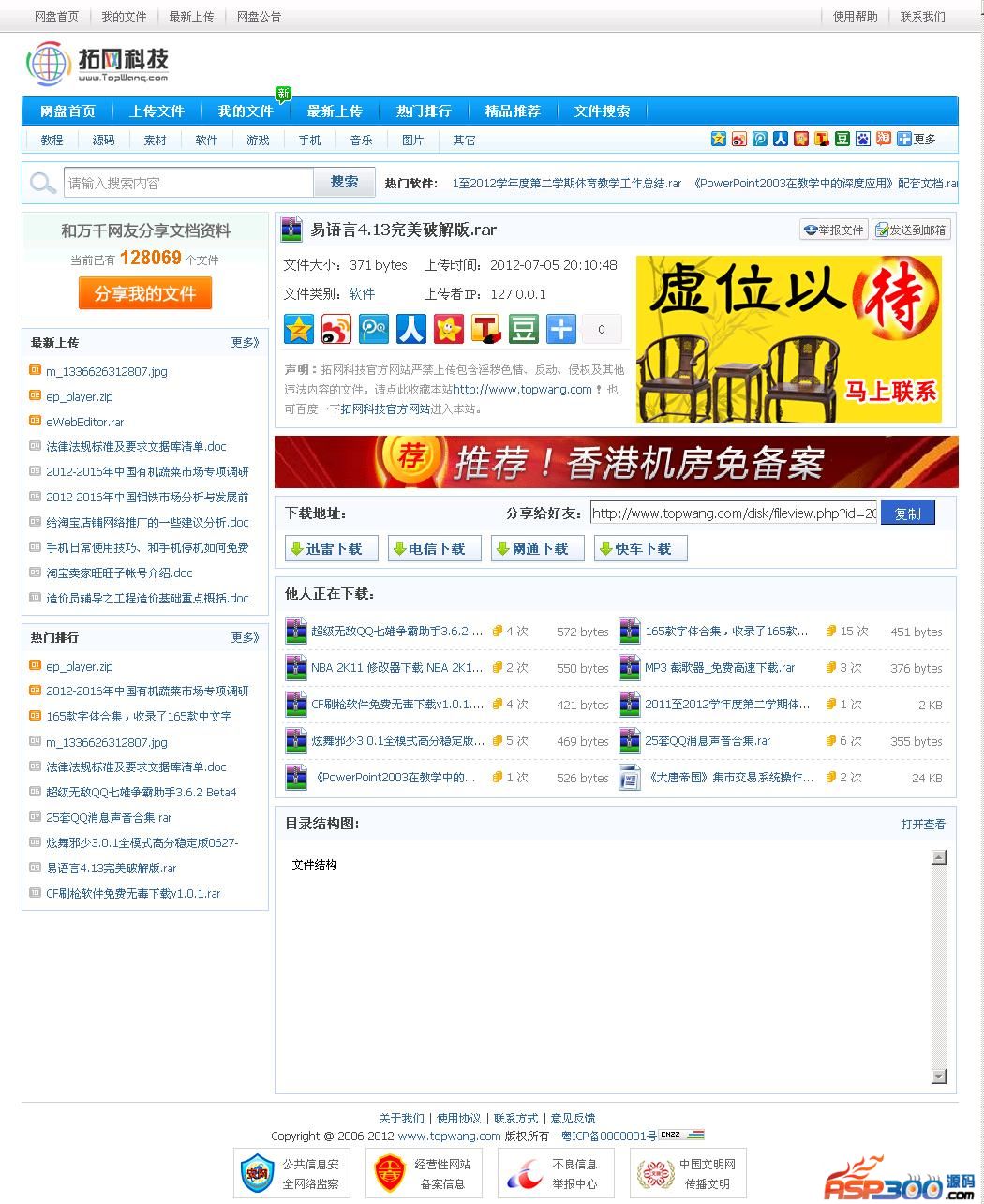Click 分享我的文件 orange button
Image resolution: width=984 pixels, height=1204 pixels.
[145, 293]
